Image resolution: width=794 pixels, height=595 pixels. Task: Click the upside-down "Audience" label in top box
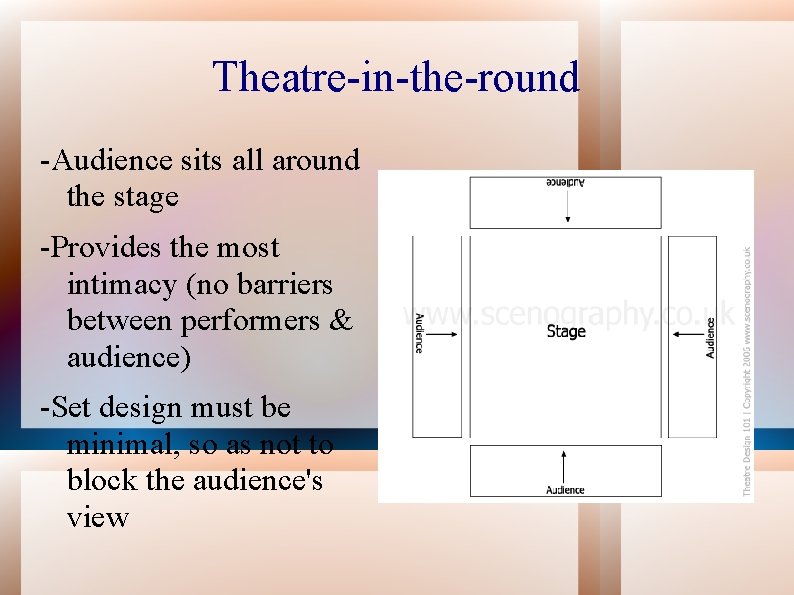point(566,183)
